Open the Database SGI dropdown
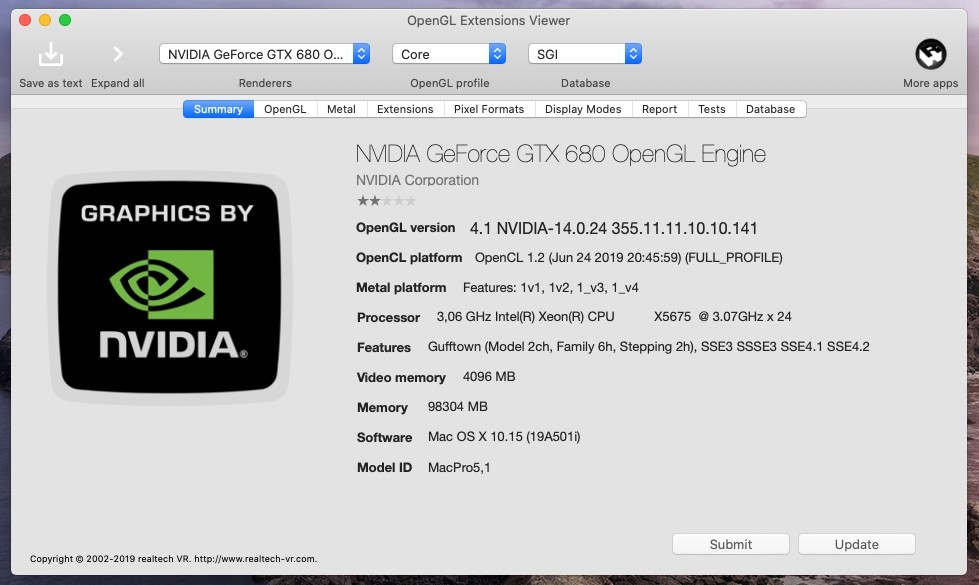Image resolution: width=979 pixels, height=585 pixels. coord(585,54)
